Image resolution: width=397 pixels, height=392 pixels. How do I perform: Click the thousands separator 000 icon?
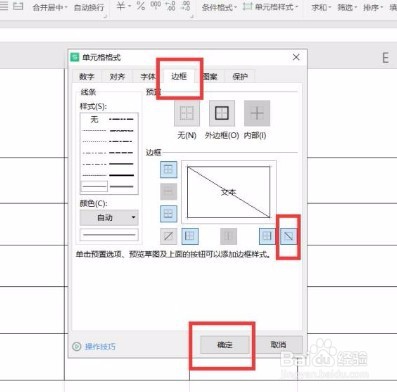click(x=156, y=6)
